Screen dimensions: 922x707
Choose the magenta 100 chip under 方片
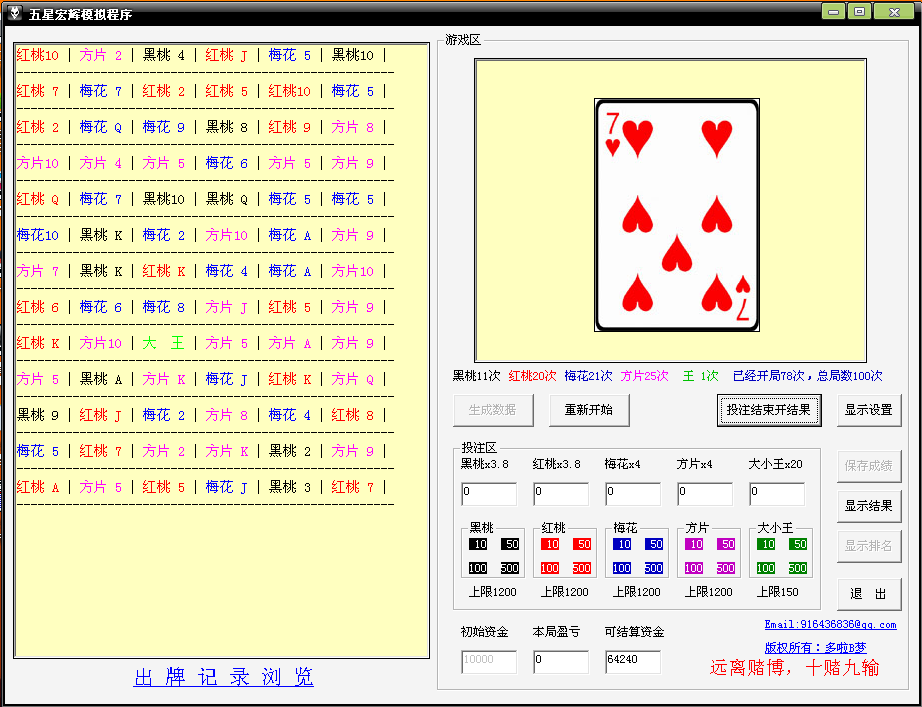point(694,568)
